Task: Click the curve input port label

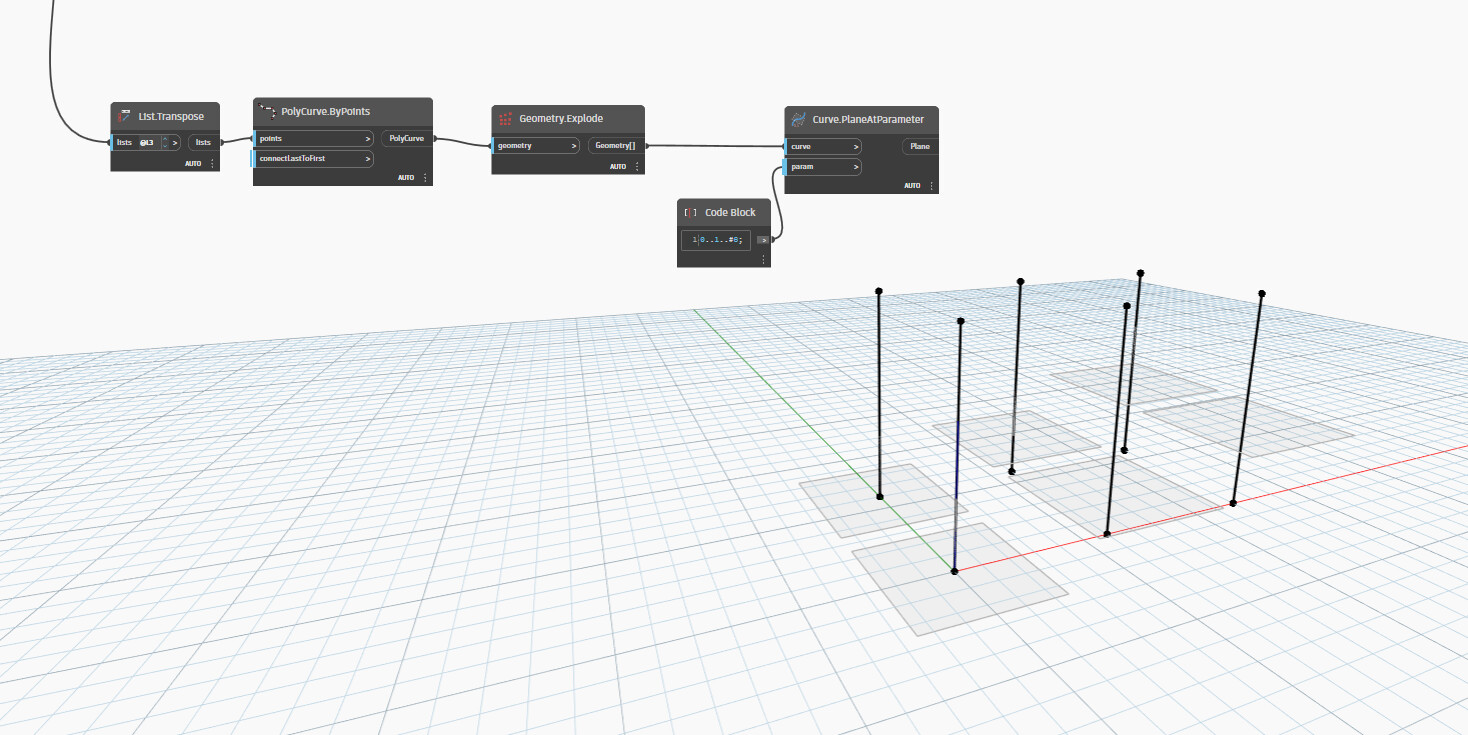Action: [x=801, y=146]
